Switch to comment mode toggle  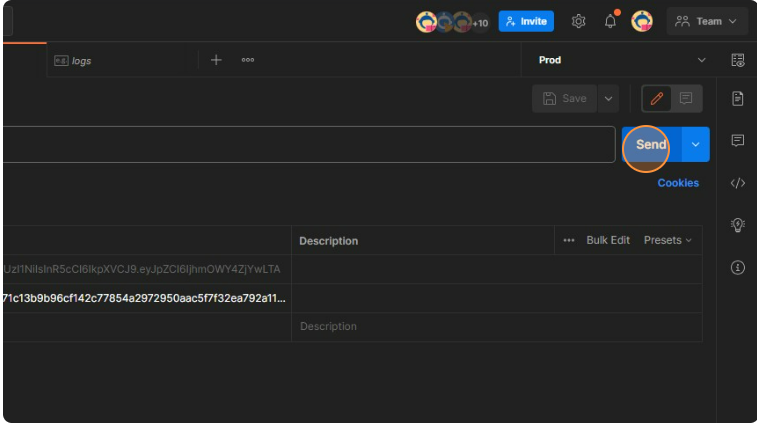tap(686, 98)
